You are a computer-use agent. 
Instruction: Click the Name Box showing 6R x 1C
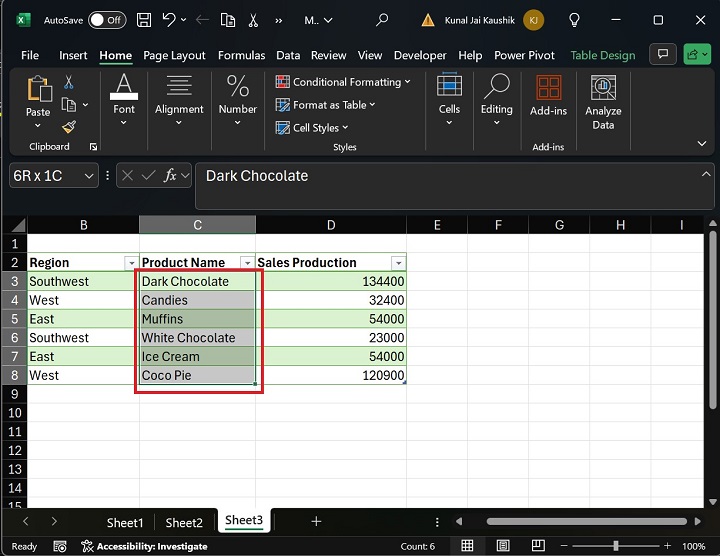pos(45,176)
